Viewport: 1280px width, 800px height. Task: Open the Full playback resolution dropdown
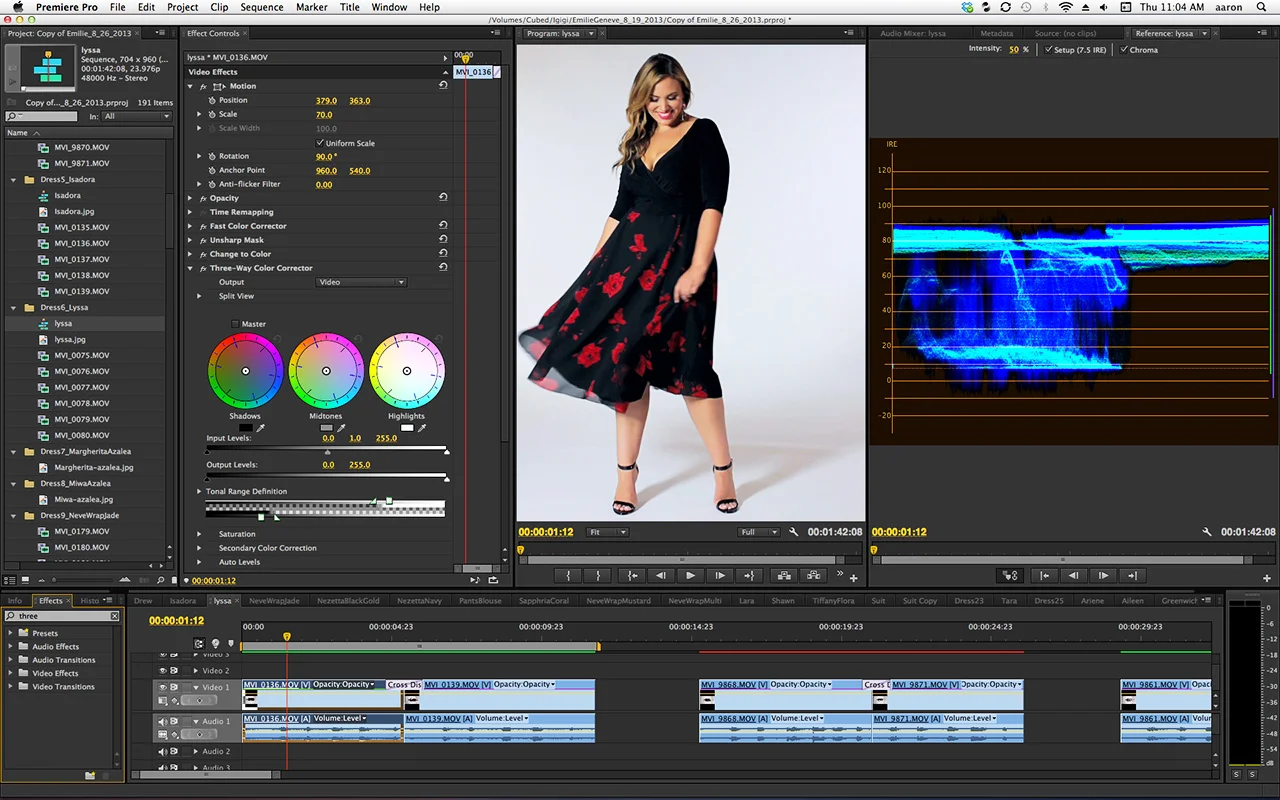coord(759,533)
